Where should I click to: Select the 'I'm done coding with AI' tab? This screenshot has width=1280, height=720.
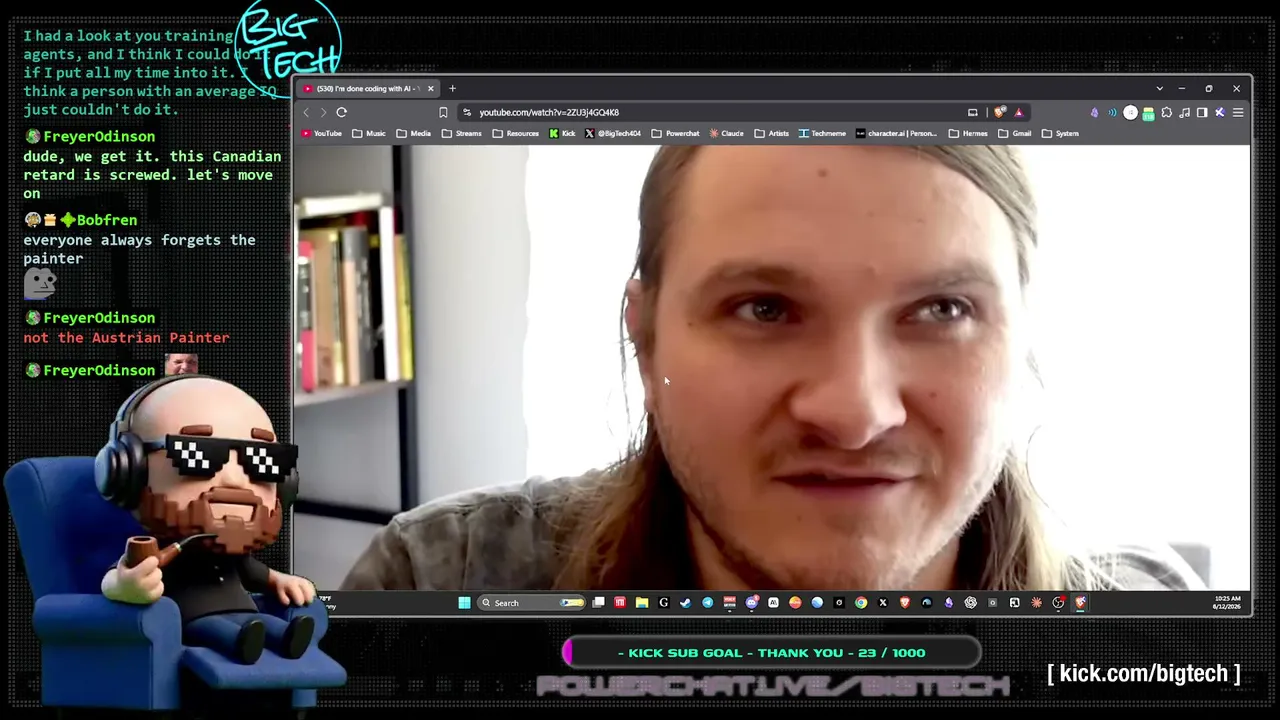pyautogui.click(x=368, y=88)
